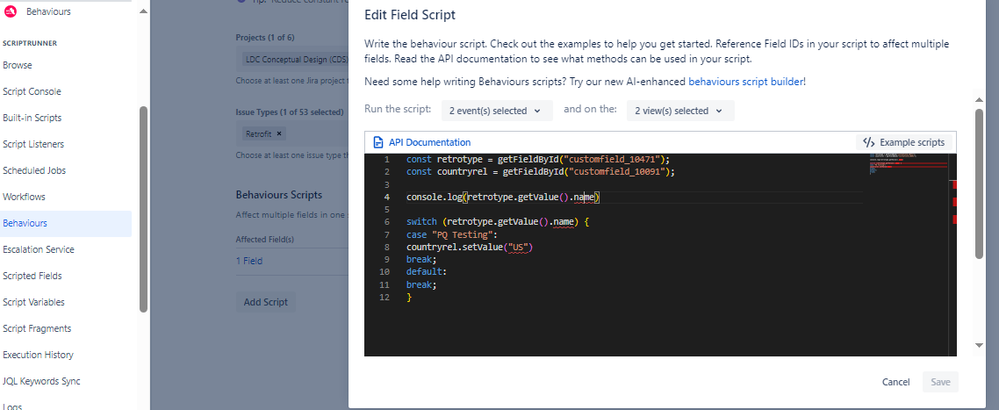Open the behaviours script builder link
Image resolution: width=999 pixels, height=410 pixels.
pyautogui.click(x=746, y=80)
